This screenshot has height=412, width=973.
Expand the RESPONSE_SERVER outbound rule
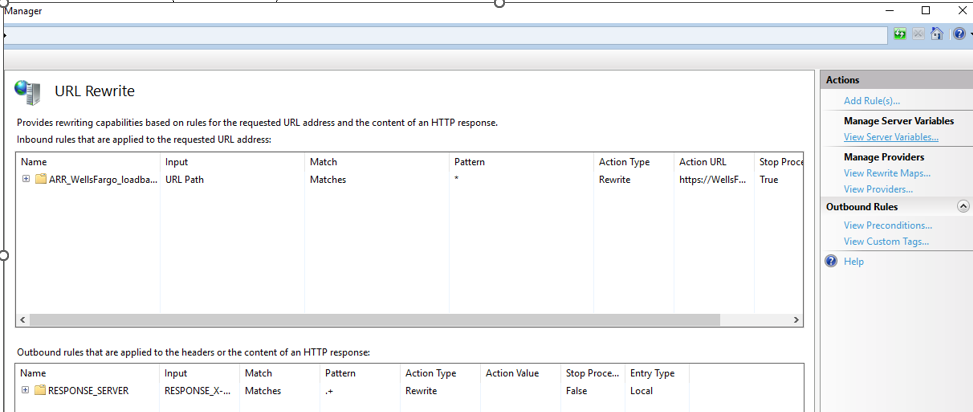25,390
